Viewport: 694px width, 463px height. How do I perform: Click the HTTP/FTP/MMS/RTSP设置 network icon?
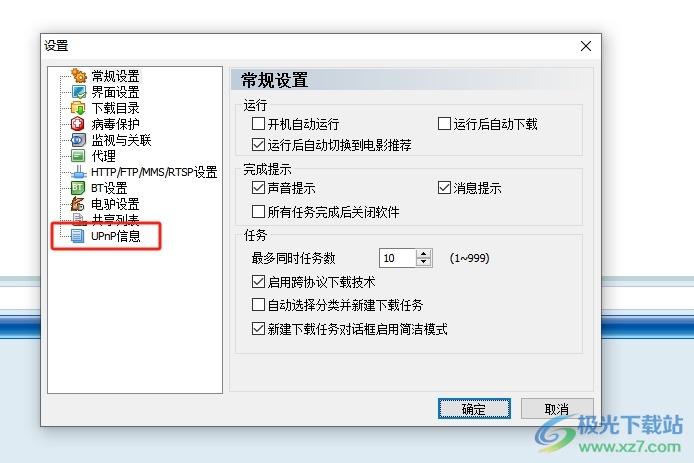pyautogui.click(x=78, y=172)
